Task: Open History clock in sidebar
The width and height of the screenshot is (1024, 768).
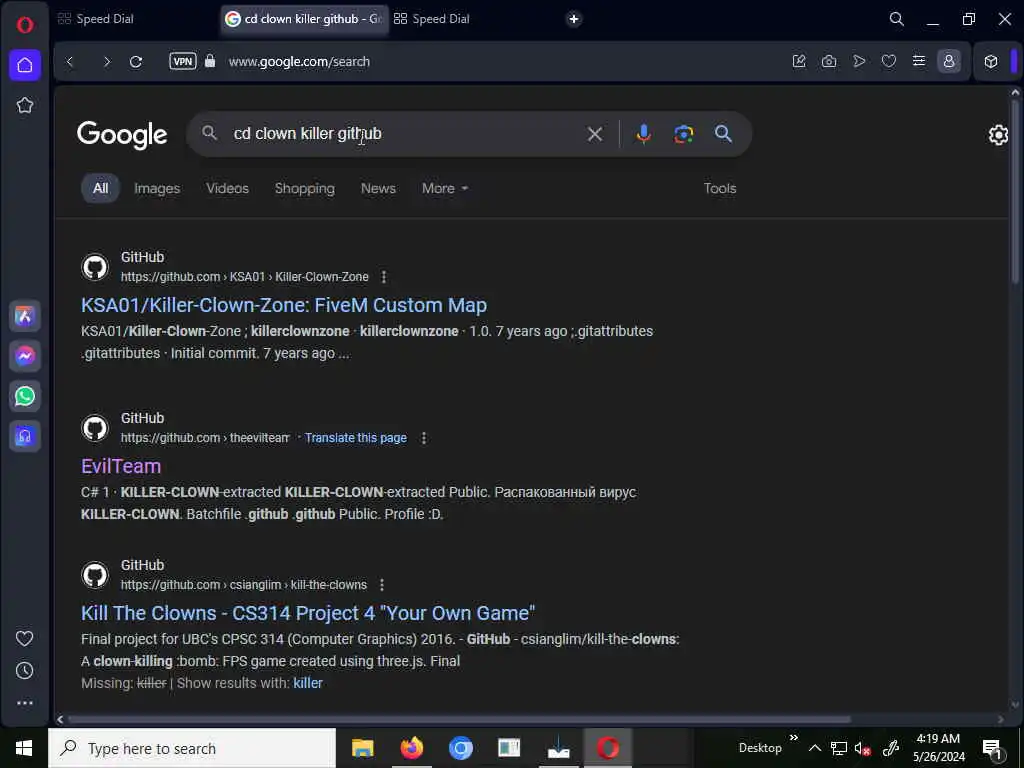Action: pos(25,671)
